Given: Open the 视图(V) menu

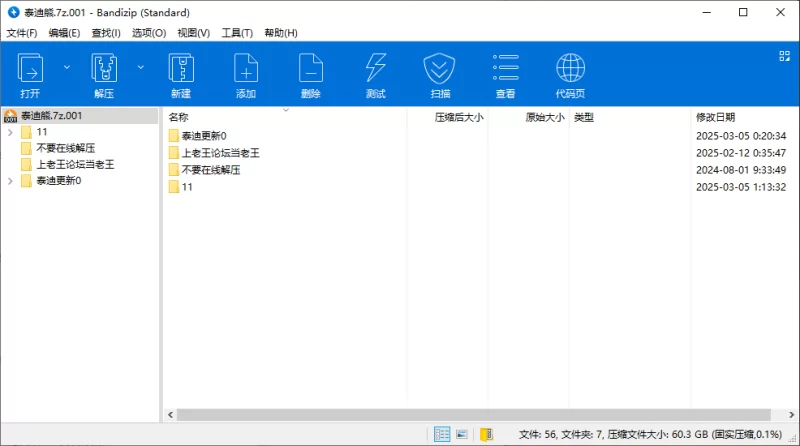Looking at the screenshot, I should (193, 33).
